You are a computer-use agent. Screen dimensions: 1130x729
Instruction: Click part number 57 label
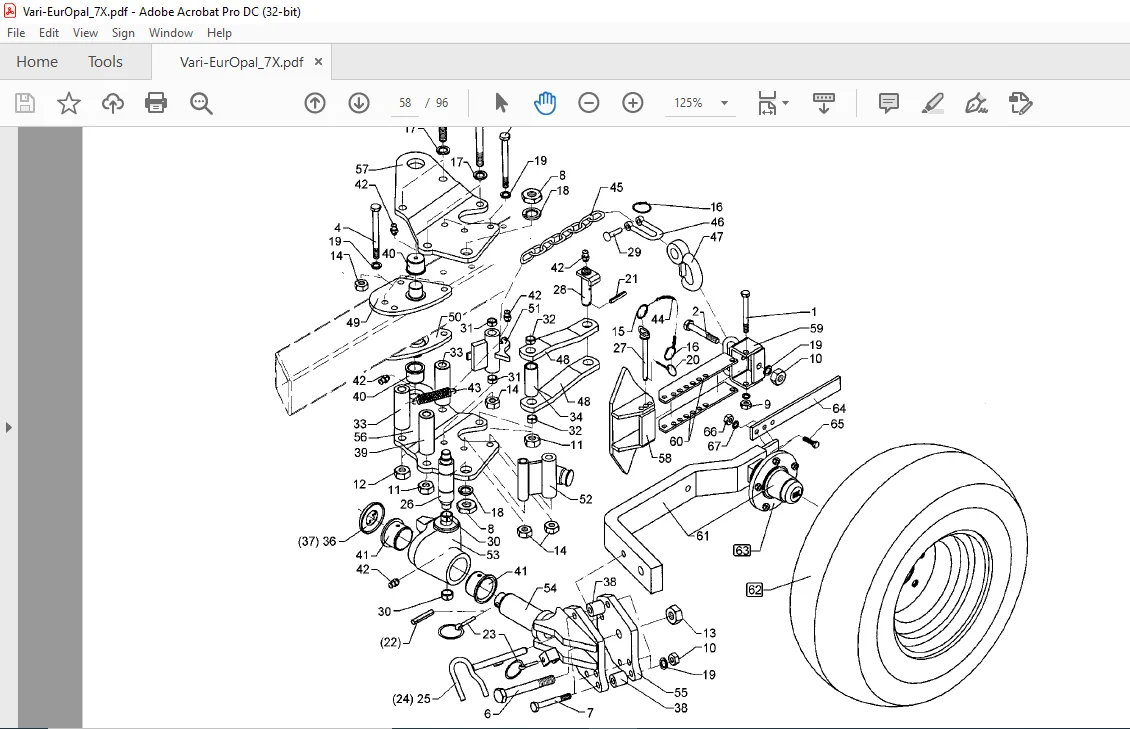(x=362, y=169)
